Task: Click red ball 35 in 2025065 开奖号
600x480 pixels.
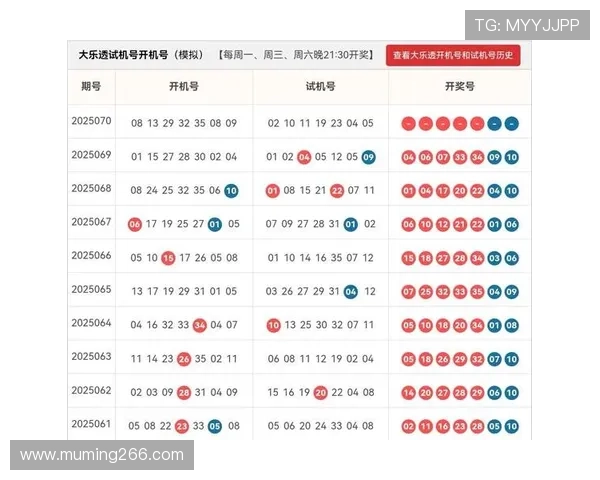Action: coord(477,292)
